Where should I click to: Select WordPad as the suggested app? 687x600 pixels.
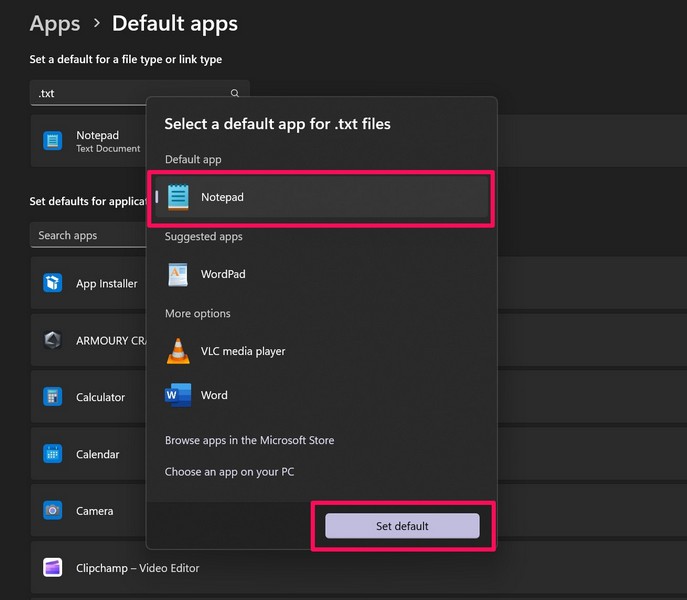pyautogui.click(x=222, y=274)
